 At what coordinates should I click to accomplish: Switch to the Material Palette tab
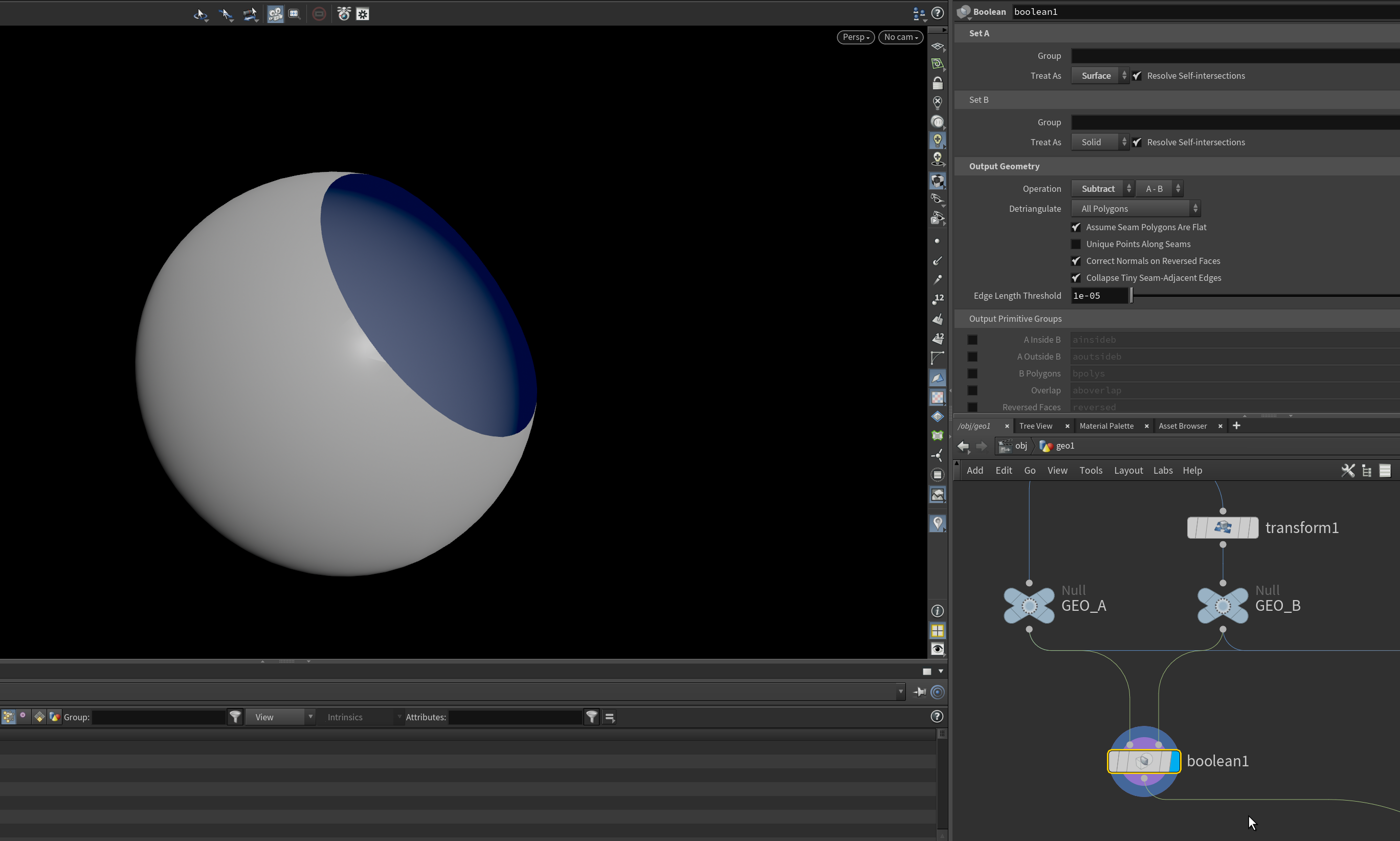pyautogui.click(x=1106, y=426)
